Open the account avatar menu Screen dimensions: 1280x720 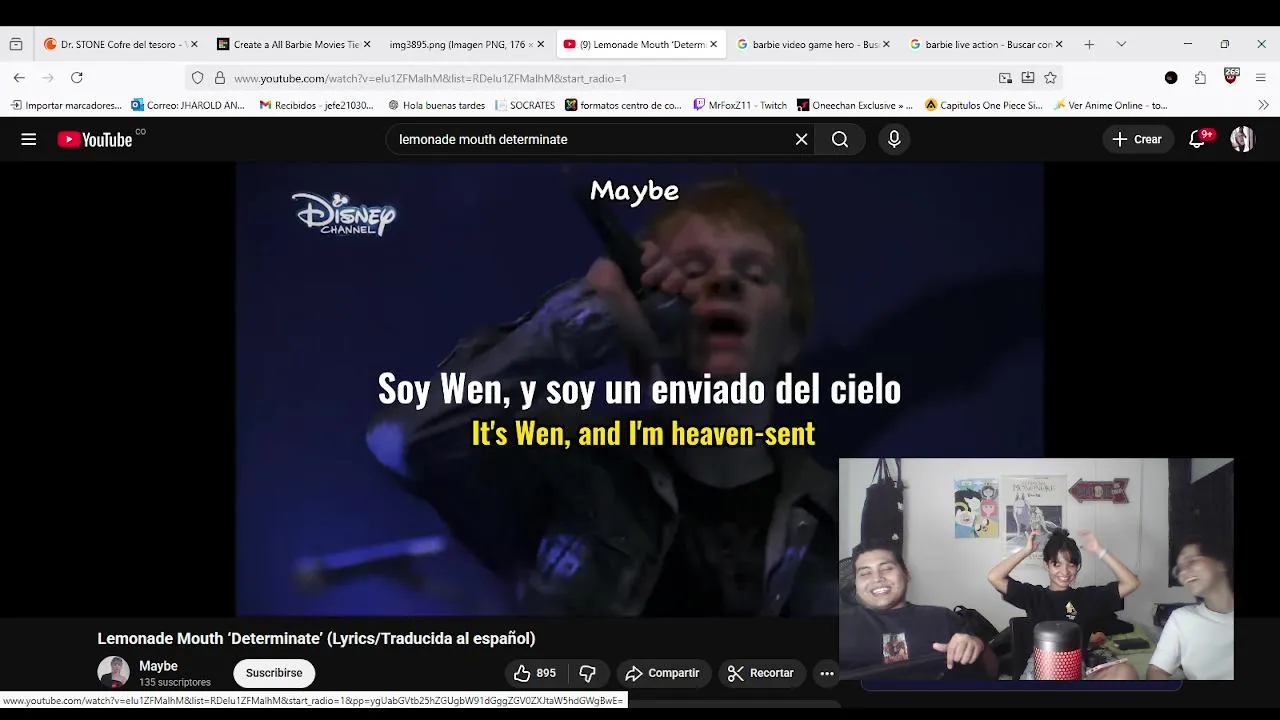pyautogui.click(x=1242, y=139)
